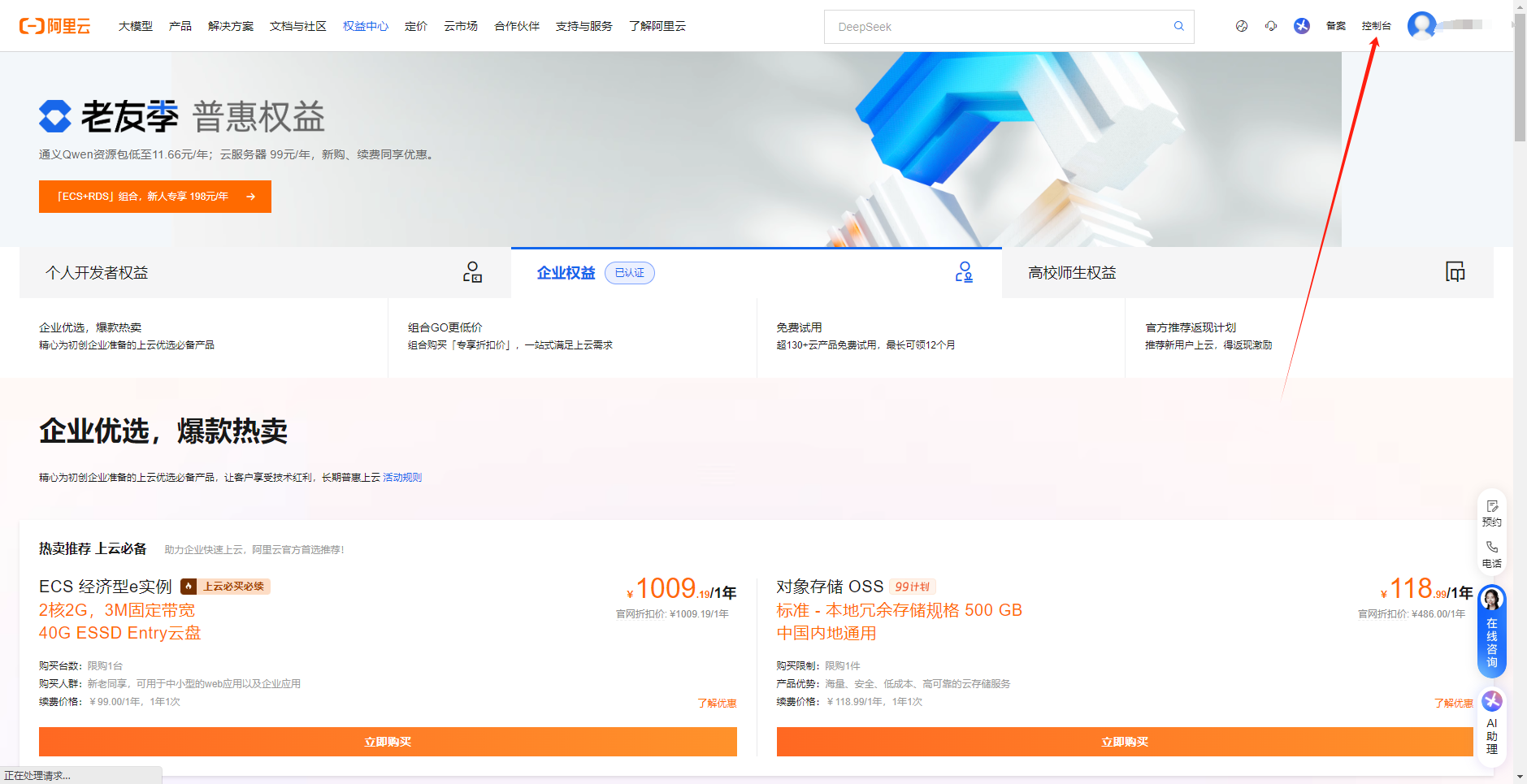Click the Alibaba Cloud logo
This screenshot has height=784, width=1527.
click(55, 25)
